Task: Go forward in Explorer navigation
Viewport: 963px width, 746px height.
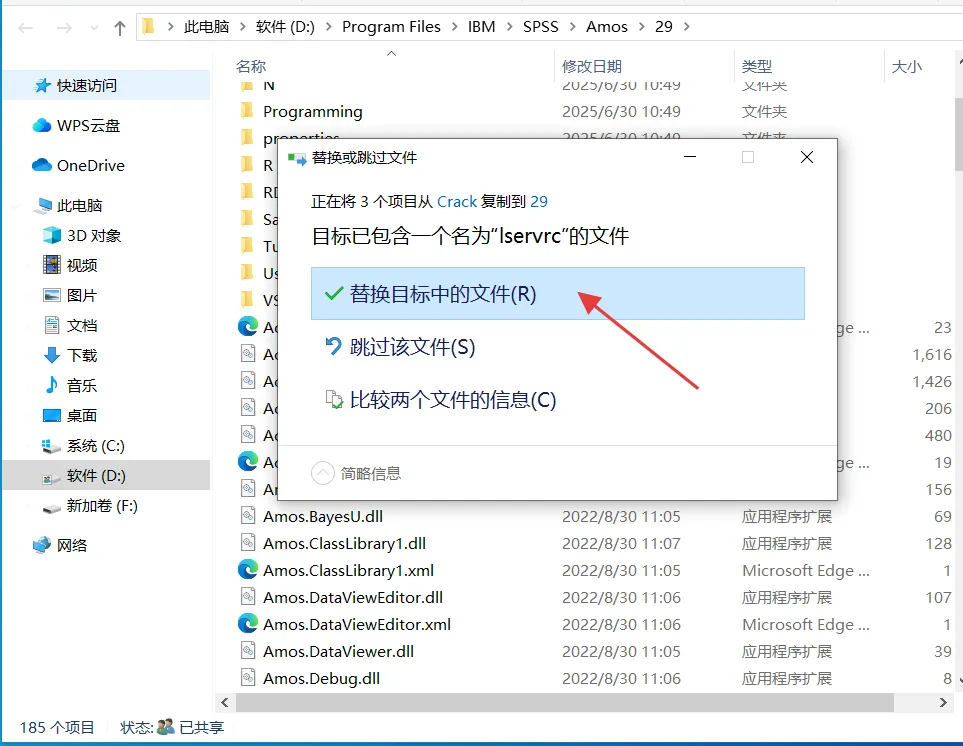Action: 64,27
